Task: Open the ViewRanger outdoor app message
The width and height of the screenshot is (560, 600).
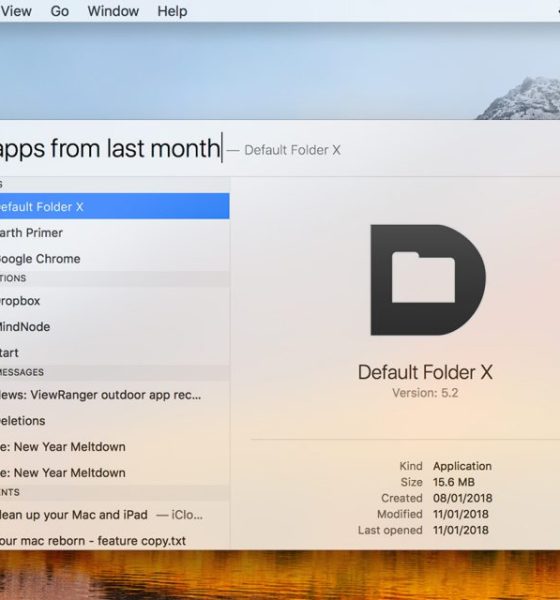Action: pos(114,395)
